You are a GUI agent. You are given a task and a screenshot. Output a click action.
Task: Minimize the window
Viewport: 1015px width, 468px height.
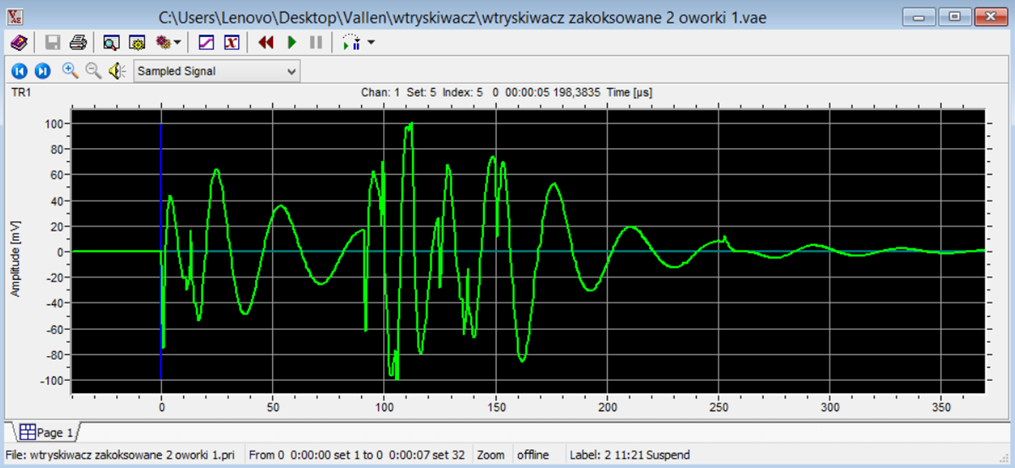point(920,17)
